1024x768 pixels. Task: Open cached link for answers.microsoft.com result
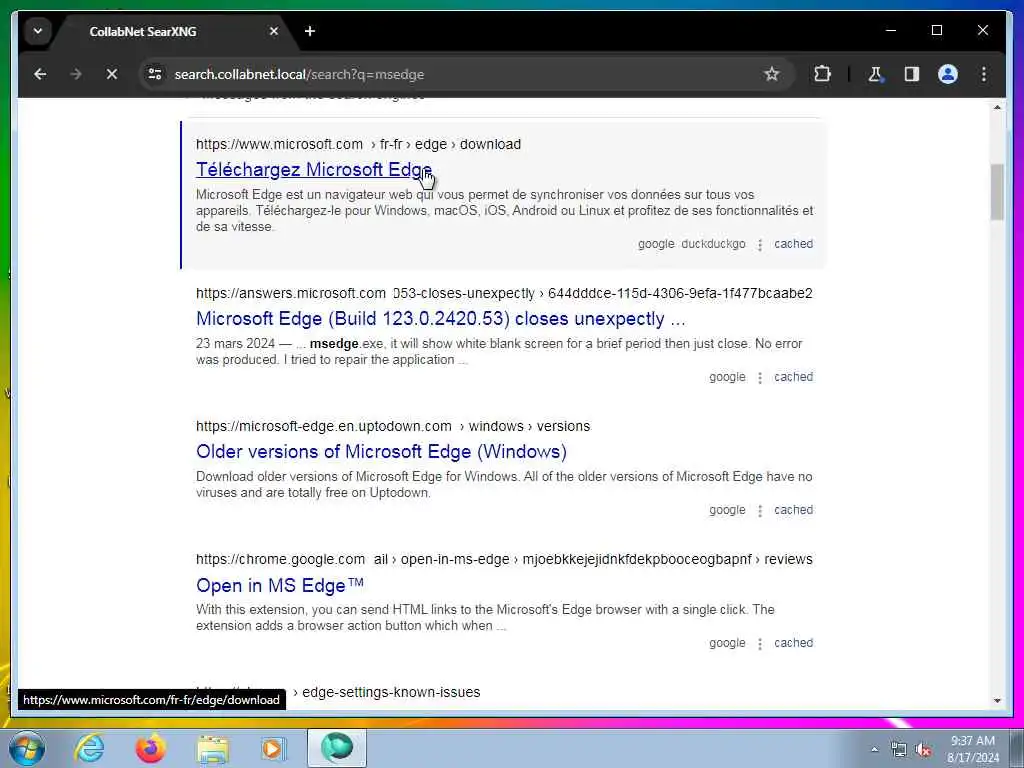pyautogui.click(x=793, y=377)
